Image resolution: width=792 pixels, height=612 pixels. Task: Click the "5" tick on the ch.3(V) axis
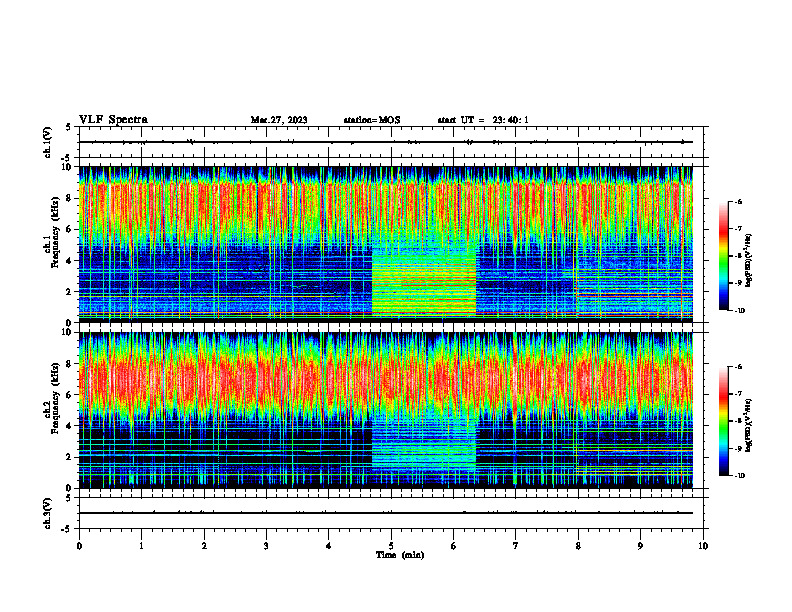pos(69,498)
